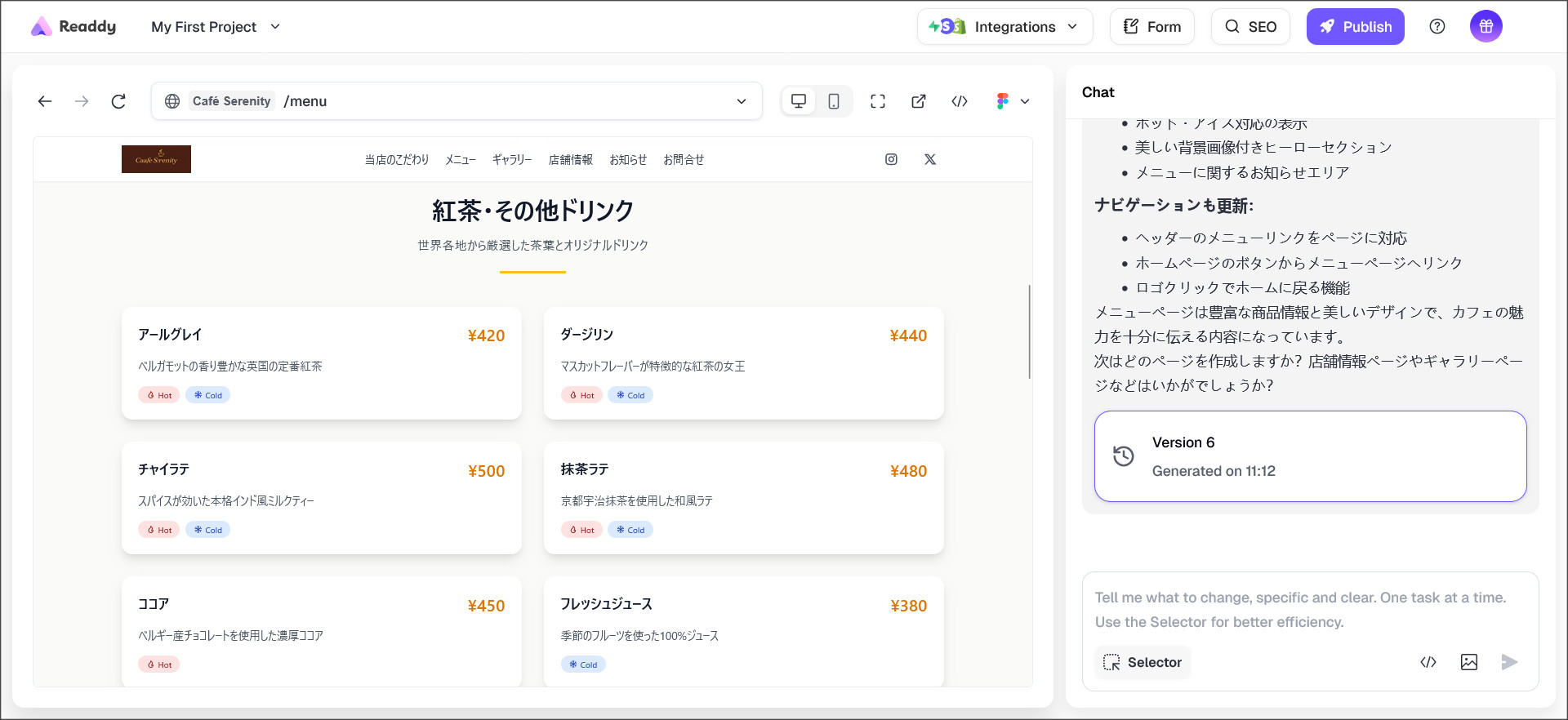
Task: Click the Instagram icon in site header
Action: tap(891, 159)
